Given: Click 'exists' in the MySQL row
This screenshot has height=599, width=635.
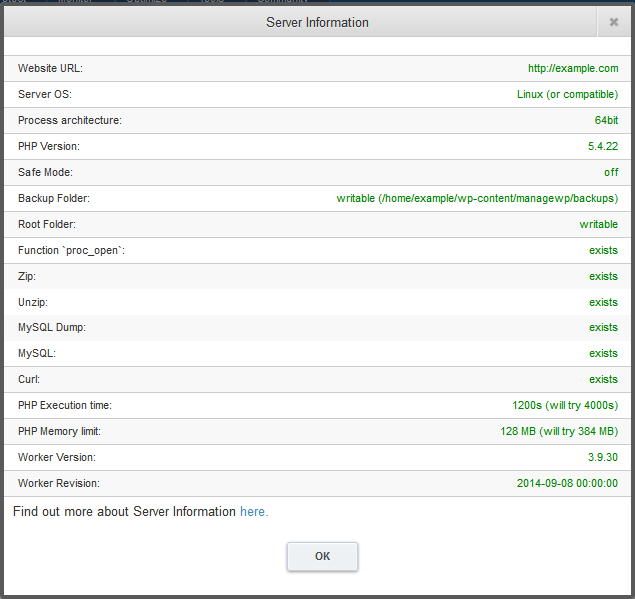Looking at the screenshot, I should point(603,353).
